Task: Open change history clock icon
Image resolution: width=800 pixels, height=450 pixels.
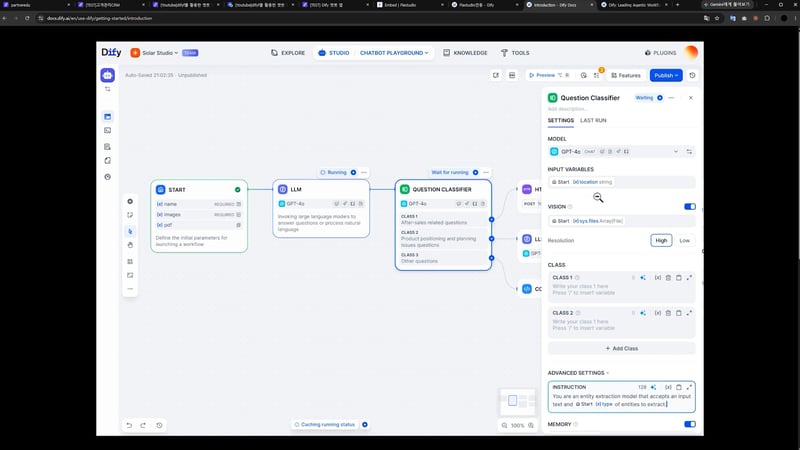Action: tap(159, 425)
